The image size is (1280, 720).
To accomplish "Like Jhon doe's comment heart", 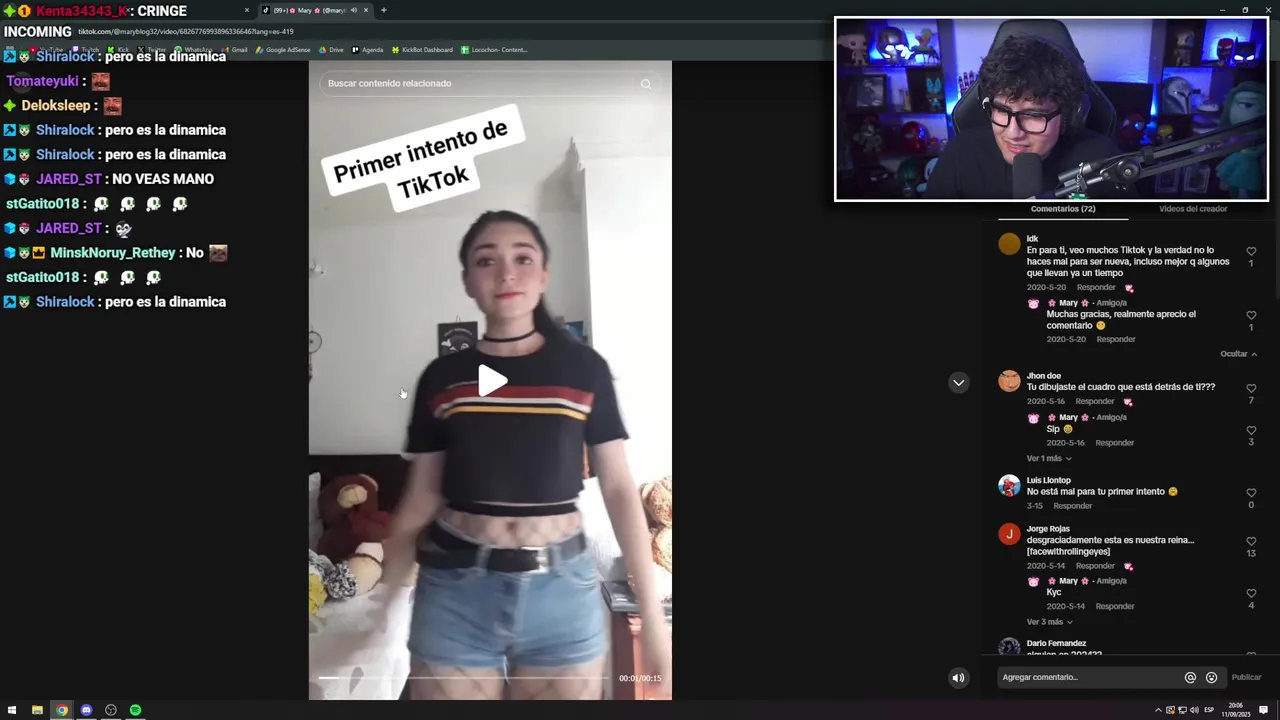I will click(x=1251, y=389).
